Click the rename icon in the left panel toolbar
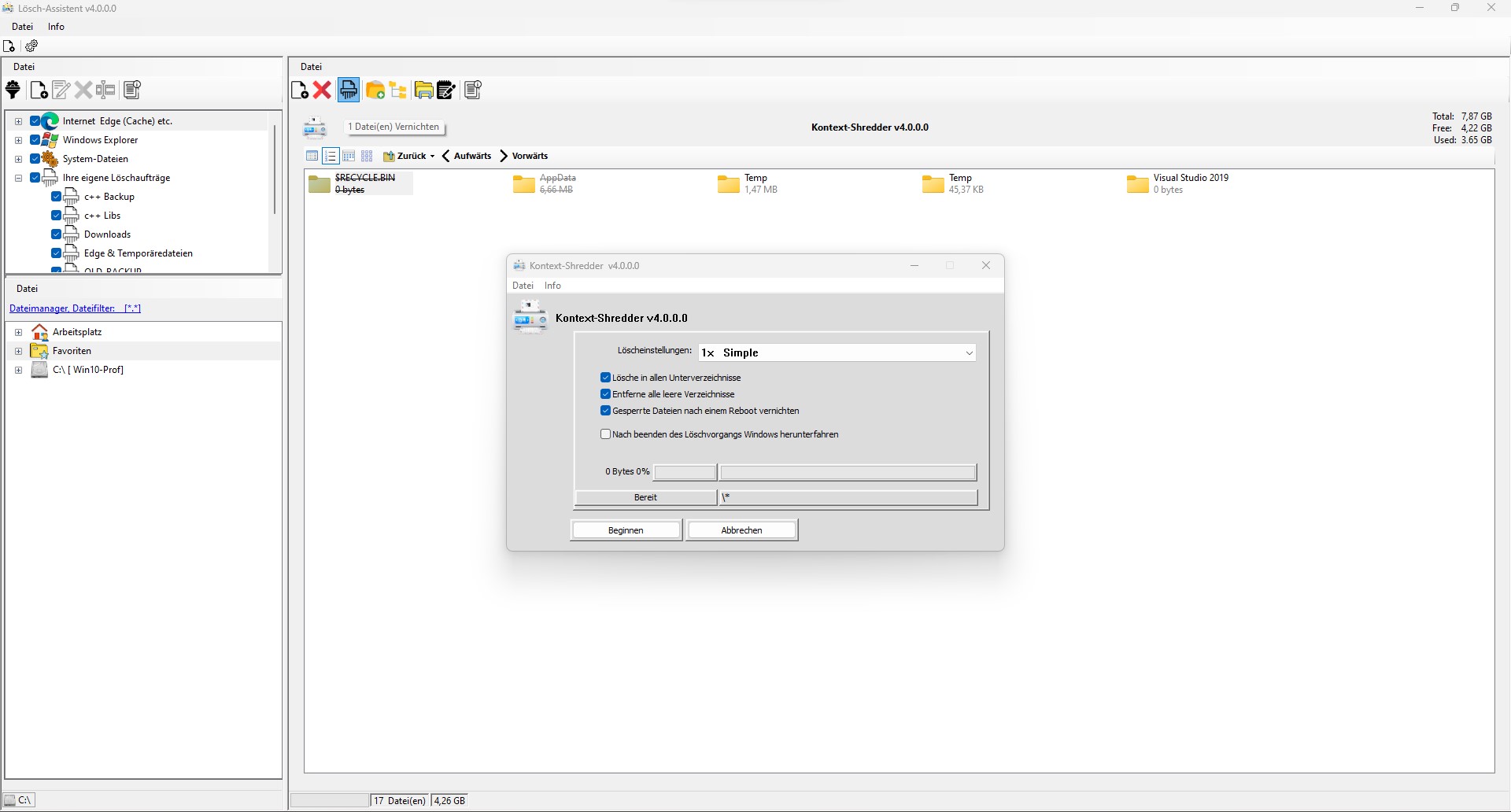This screenshot has height=812, width=1511. 105,90
